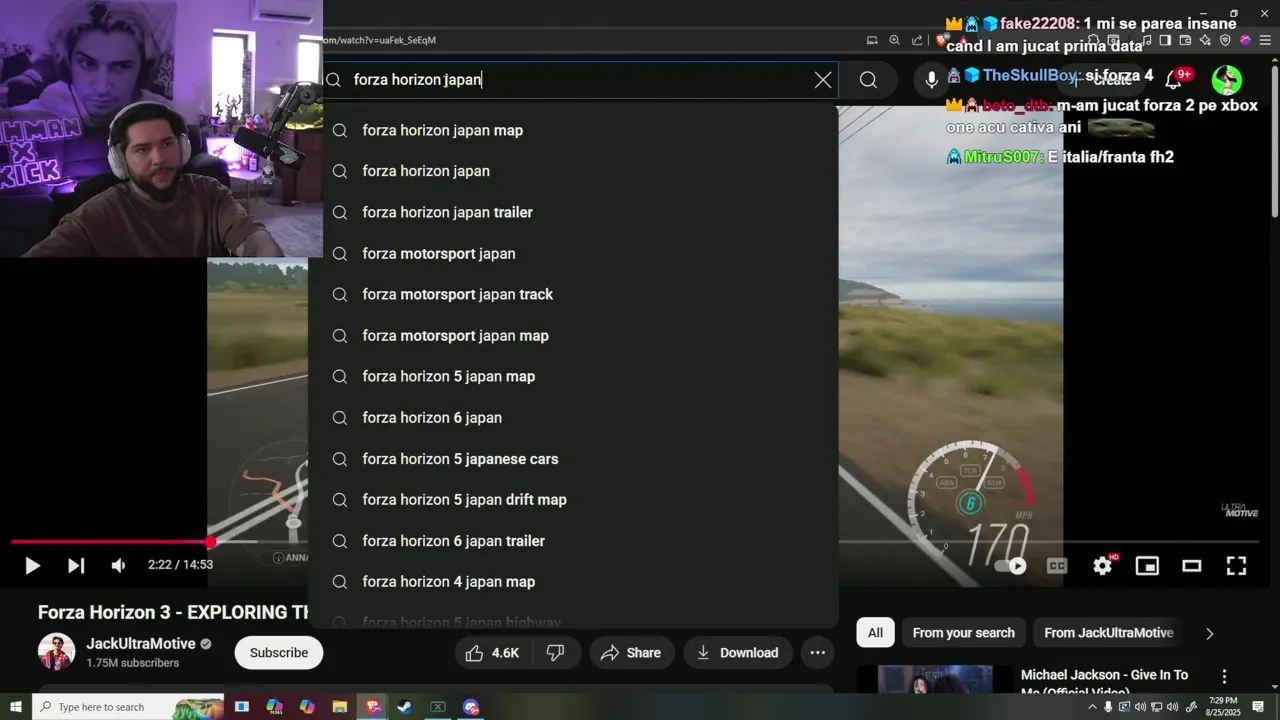
Task: Enter fullscreen mode
Action: pyautogui.click(x=1237, y=566)
